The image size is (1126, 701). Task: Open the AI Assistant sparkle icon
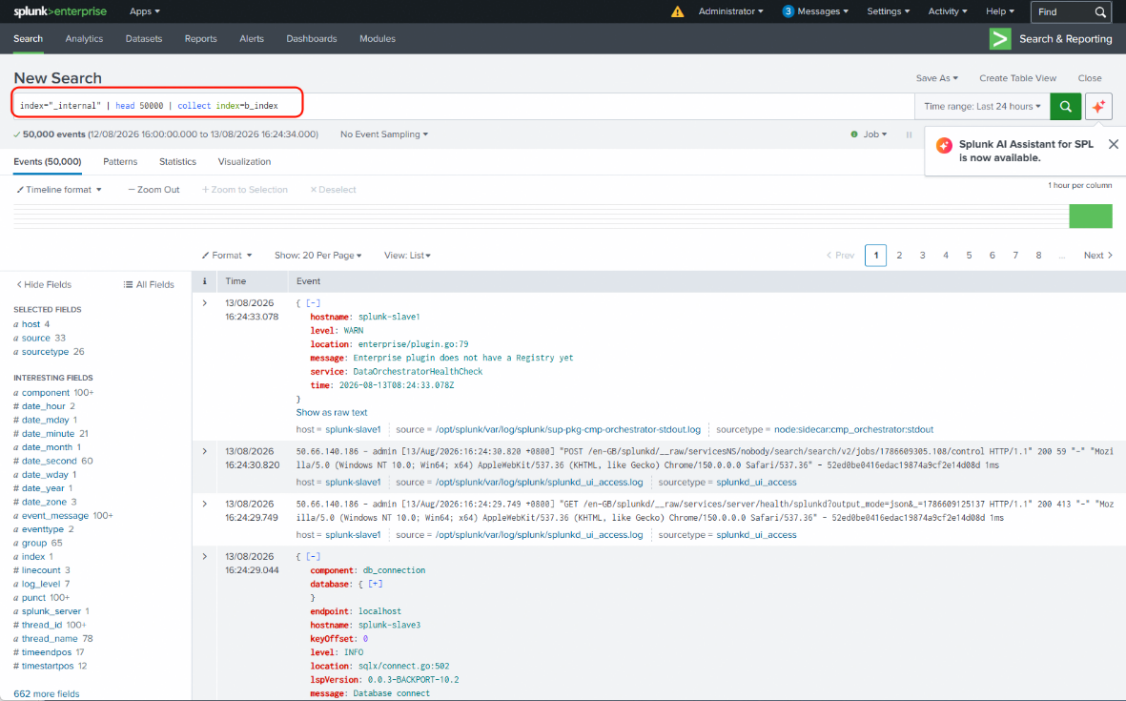[x=1098, y=106]
